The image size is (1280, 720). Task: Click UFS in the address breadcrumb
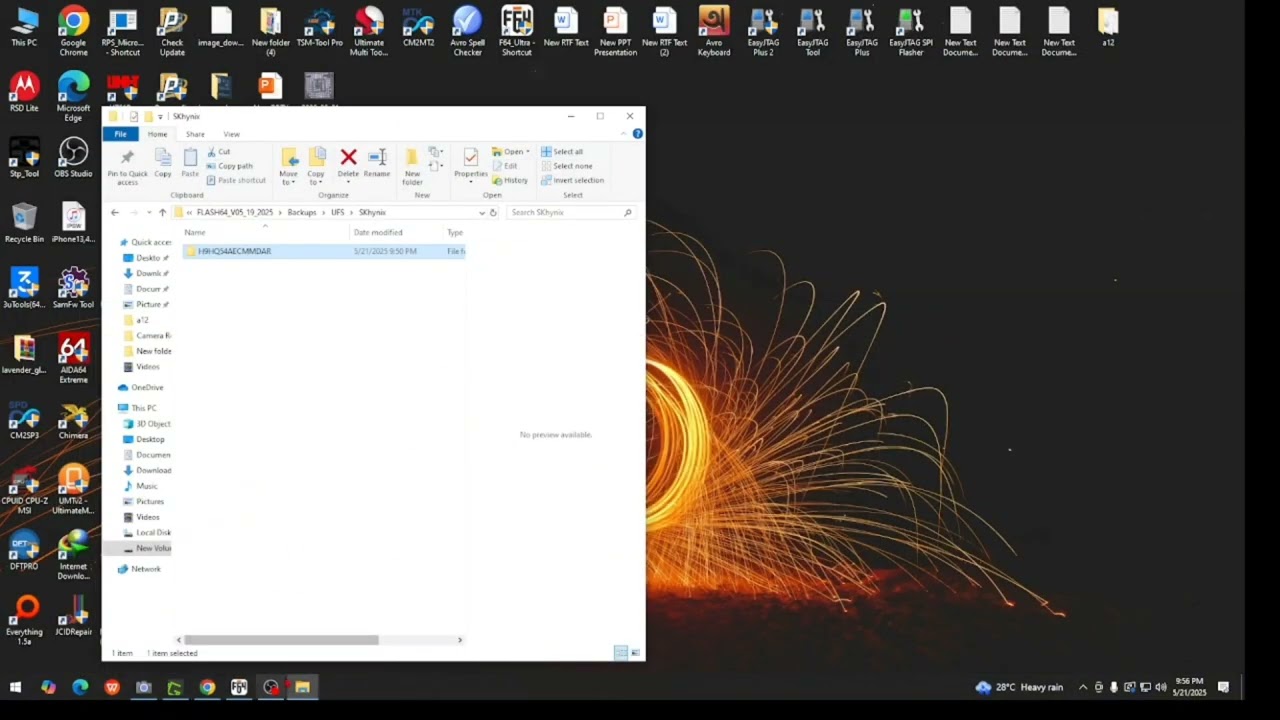(338, 212)
